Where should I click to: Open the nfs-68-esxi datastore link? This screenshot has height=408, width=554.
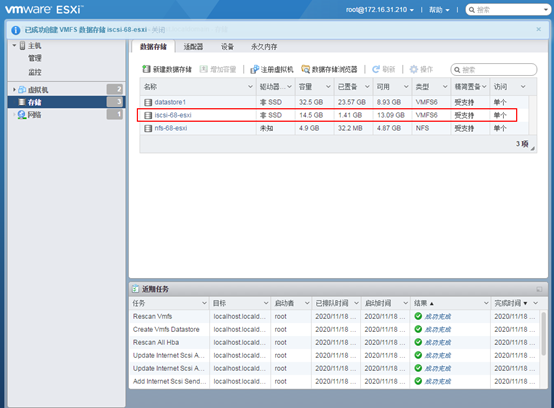(x=171, y=128)
